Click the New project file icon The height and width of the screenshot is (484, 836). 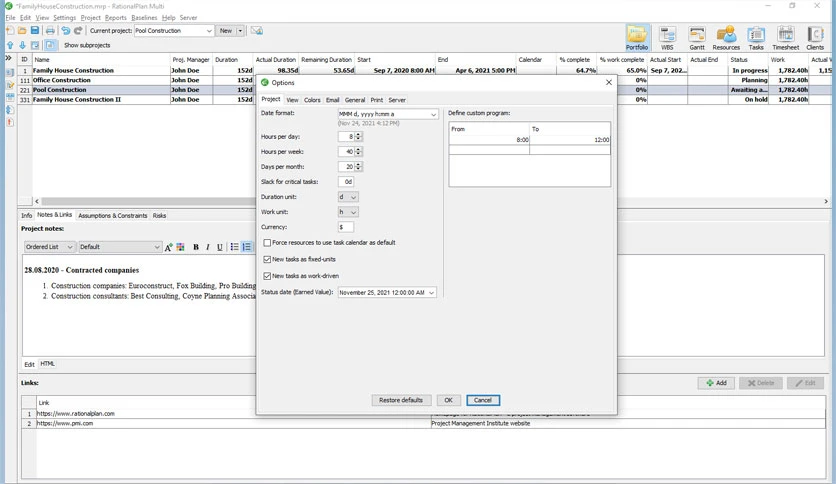tap(10, 31)
